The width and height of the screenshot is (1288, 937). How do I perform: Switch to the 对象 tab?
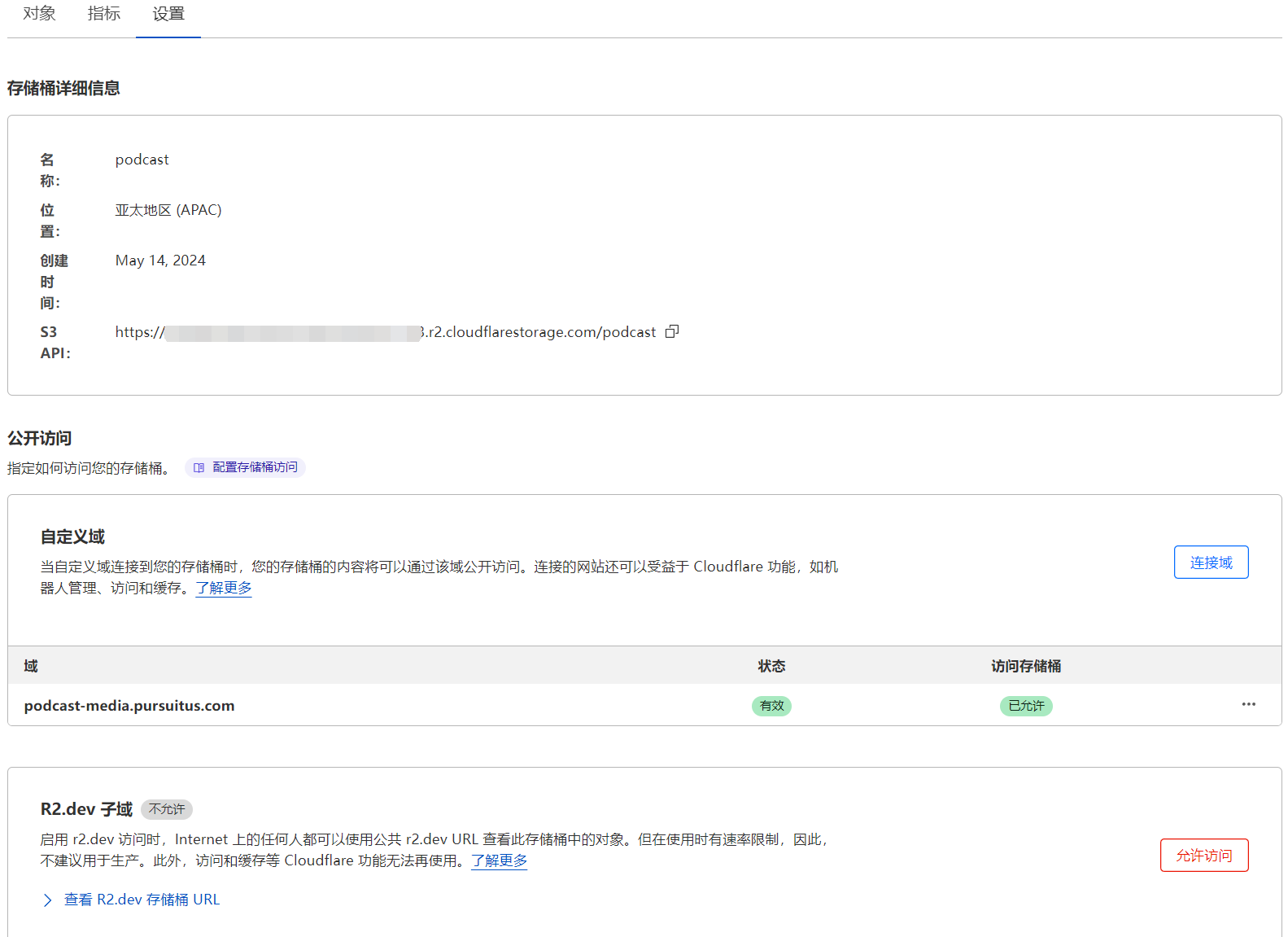click(x=39, y=14)
